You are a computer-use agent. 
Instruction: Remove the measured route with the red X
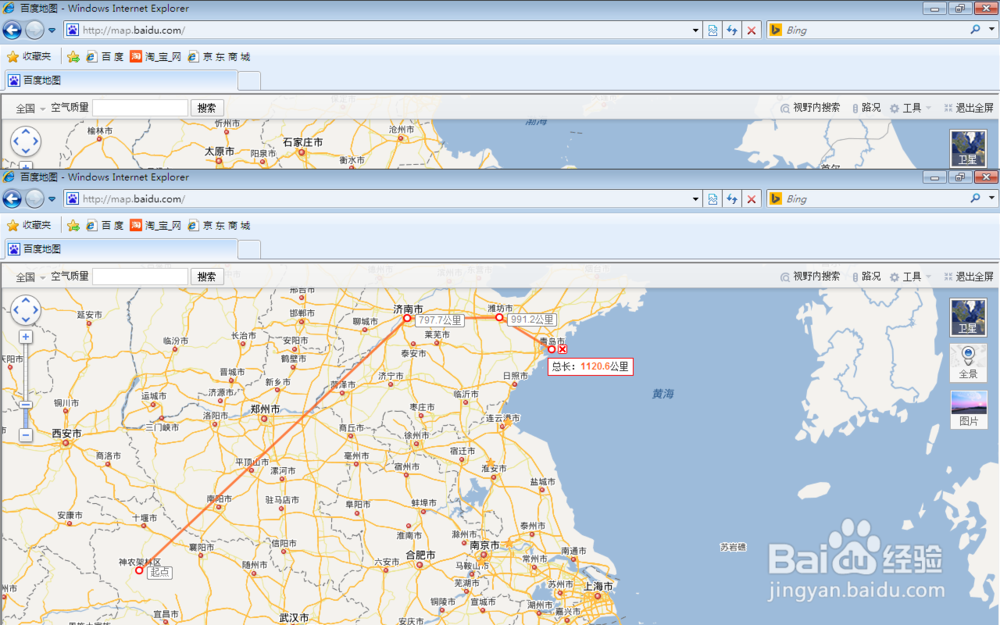click(x=562, y=349)
